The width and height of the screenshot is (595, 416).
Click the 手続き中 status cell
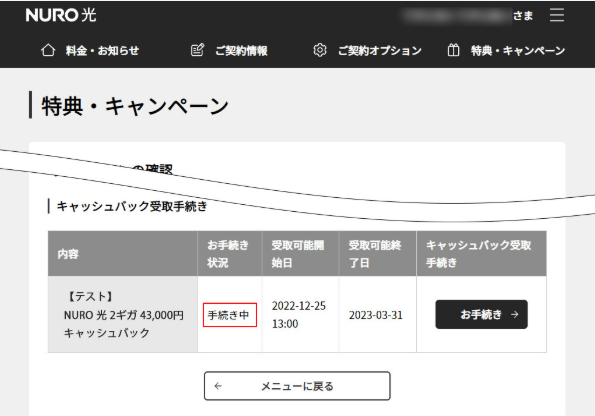230,315
